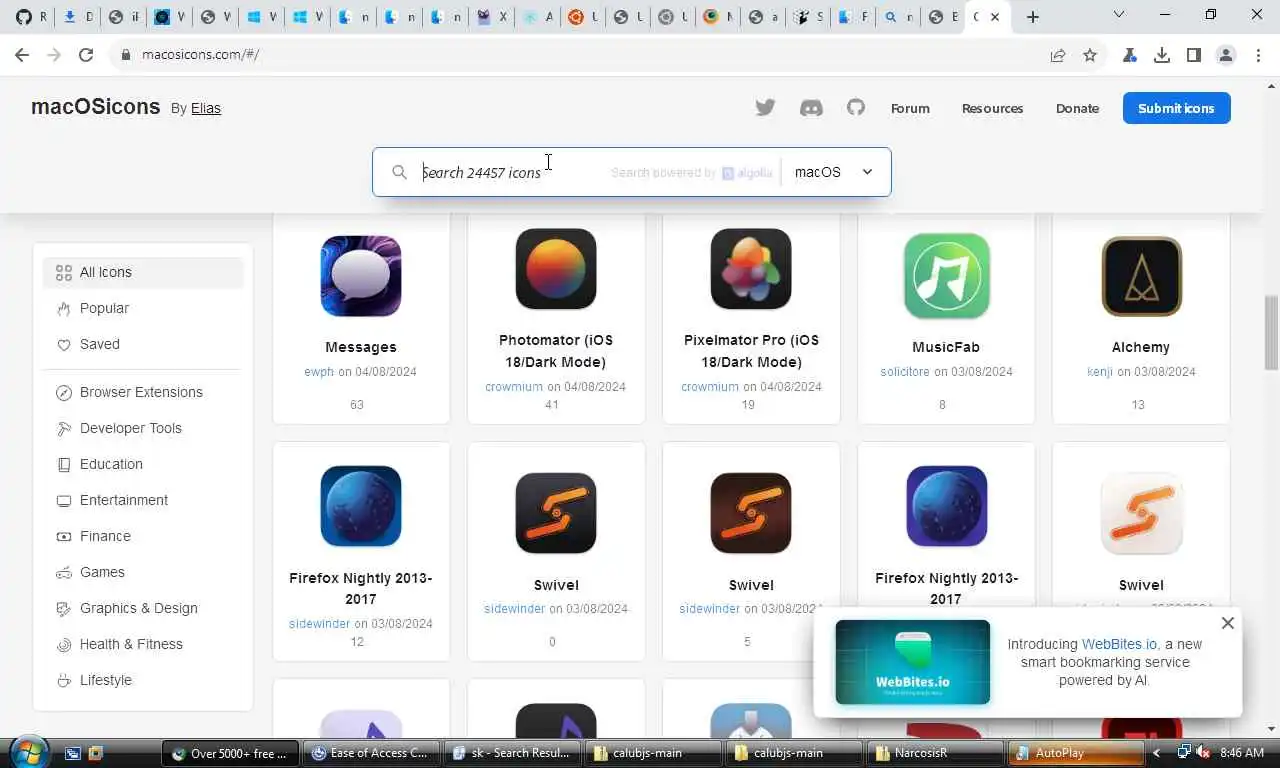Screen dimensions: 1280x768
Task: Open the browser side panel icon
Action: coord(1194,55)
